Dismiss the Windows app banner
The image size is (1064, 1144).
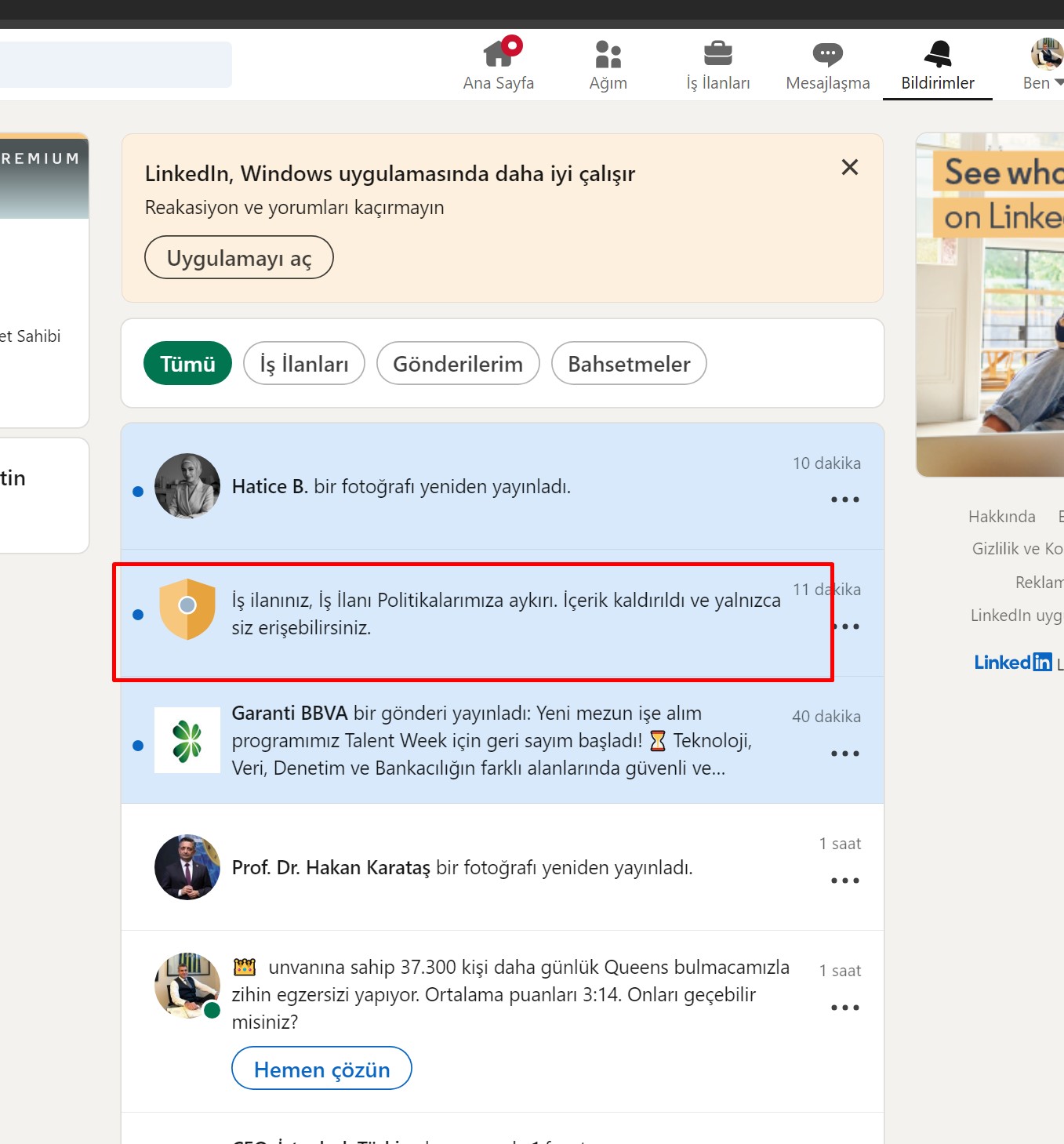[x=850, y=167]
